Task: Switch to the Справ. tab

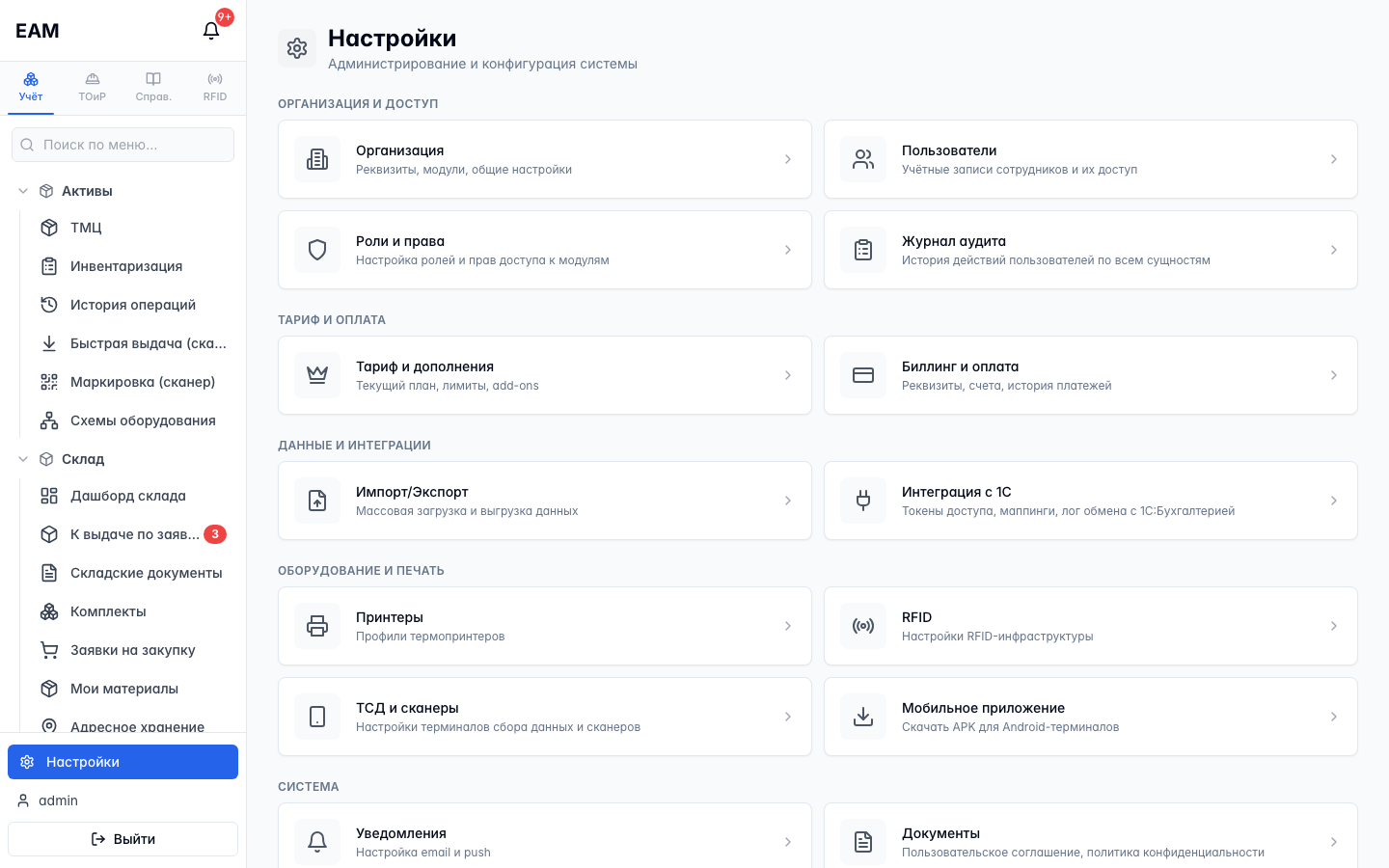Action: 153,87
